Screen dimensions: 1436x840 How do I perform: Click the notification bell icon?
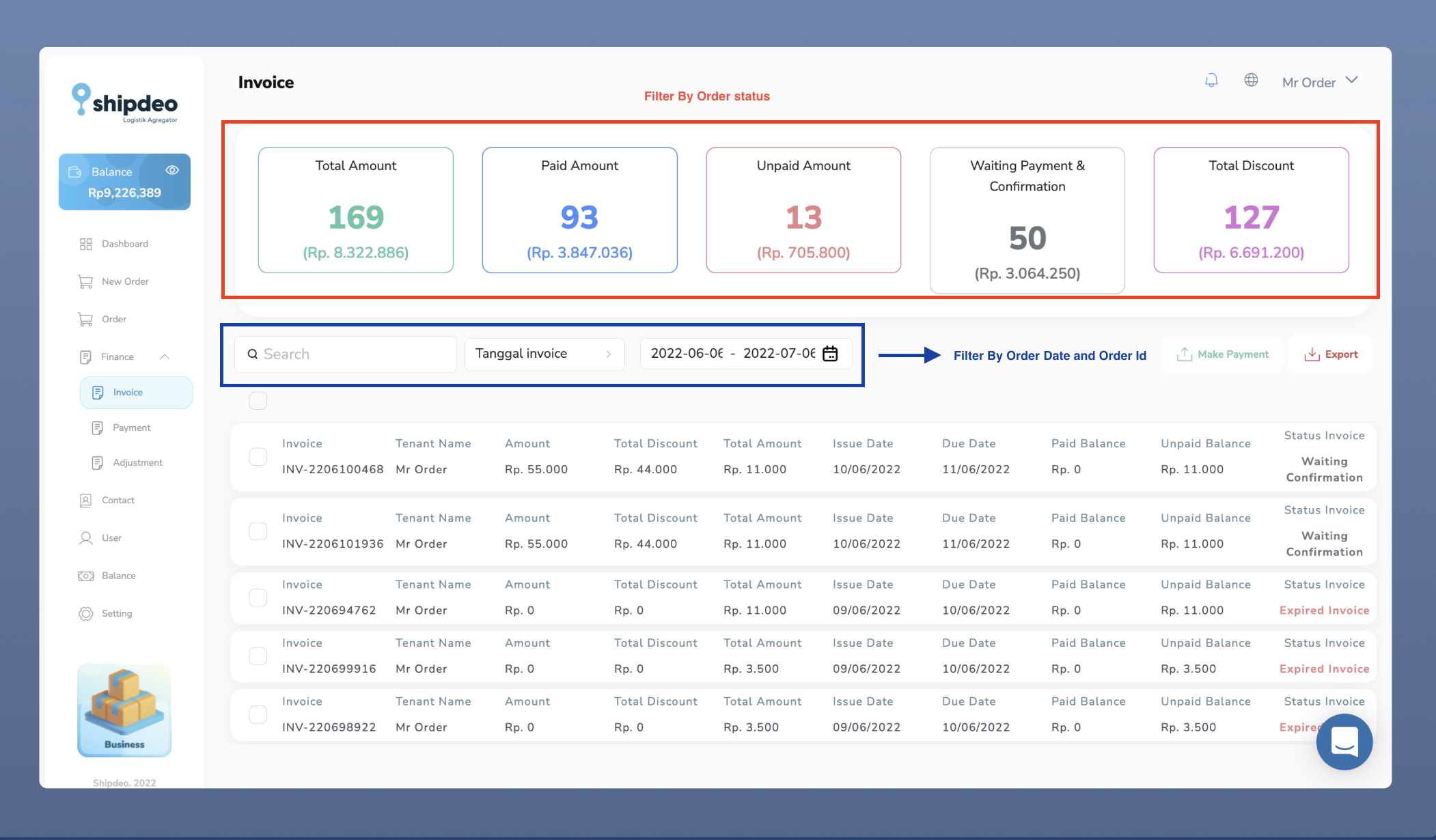pyautogui.click(x=1211, y=81)
